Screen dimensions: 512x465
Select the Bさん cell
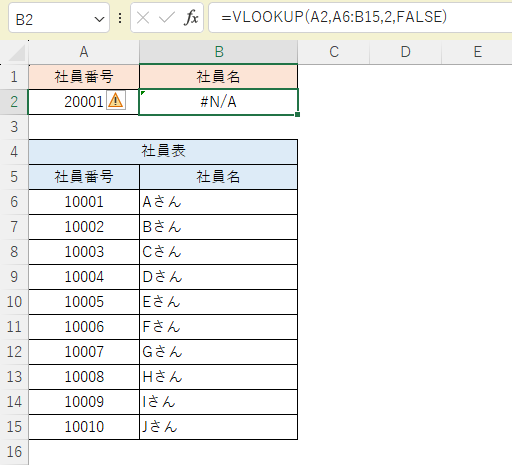point(218,227)
